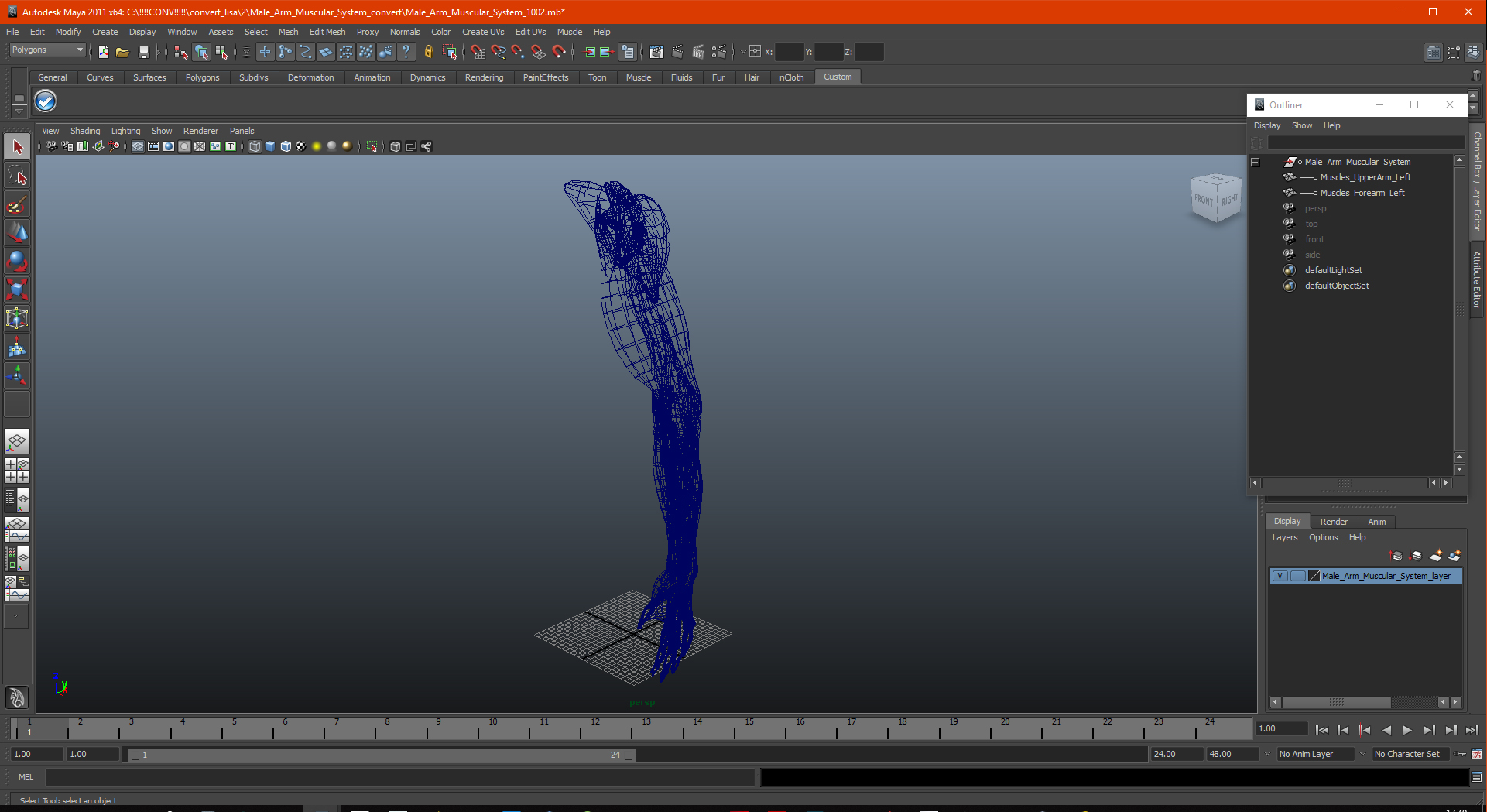Viewport: 1487px width, 812px height.
Task: Select Muscles_Forearm_Left in Outliner
Action: (x=1362, y=193)
